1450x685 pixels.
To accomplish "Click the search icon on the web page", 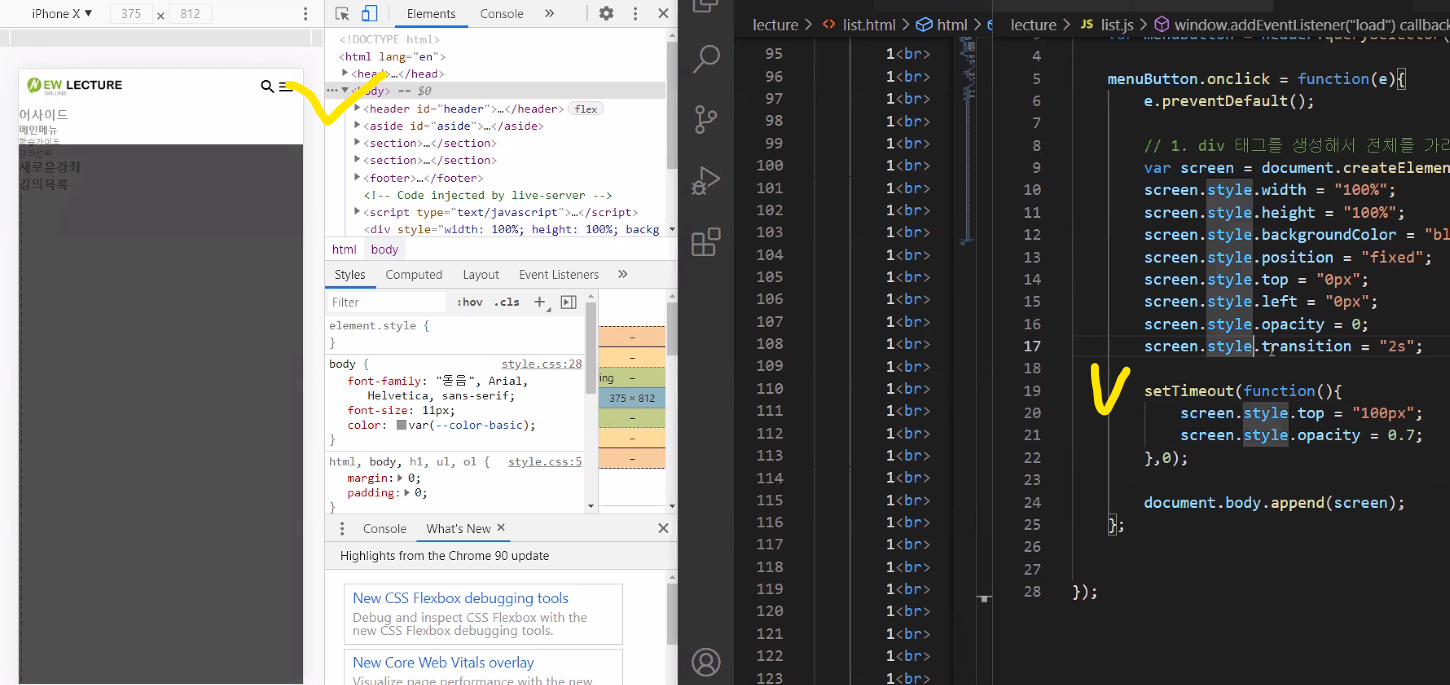I will click(x=267, y=87).
